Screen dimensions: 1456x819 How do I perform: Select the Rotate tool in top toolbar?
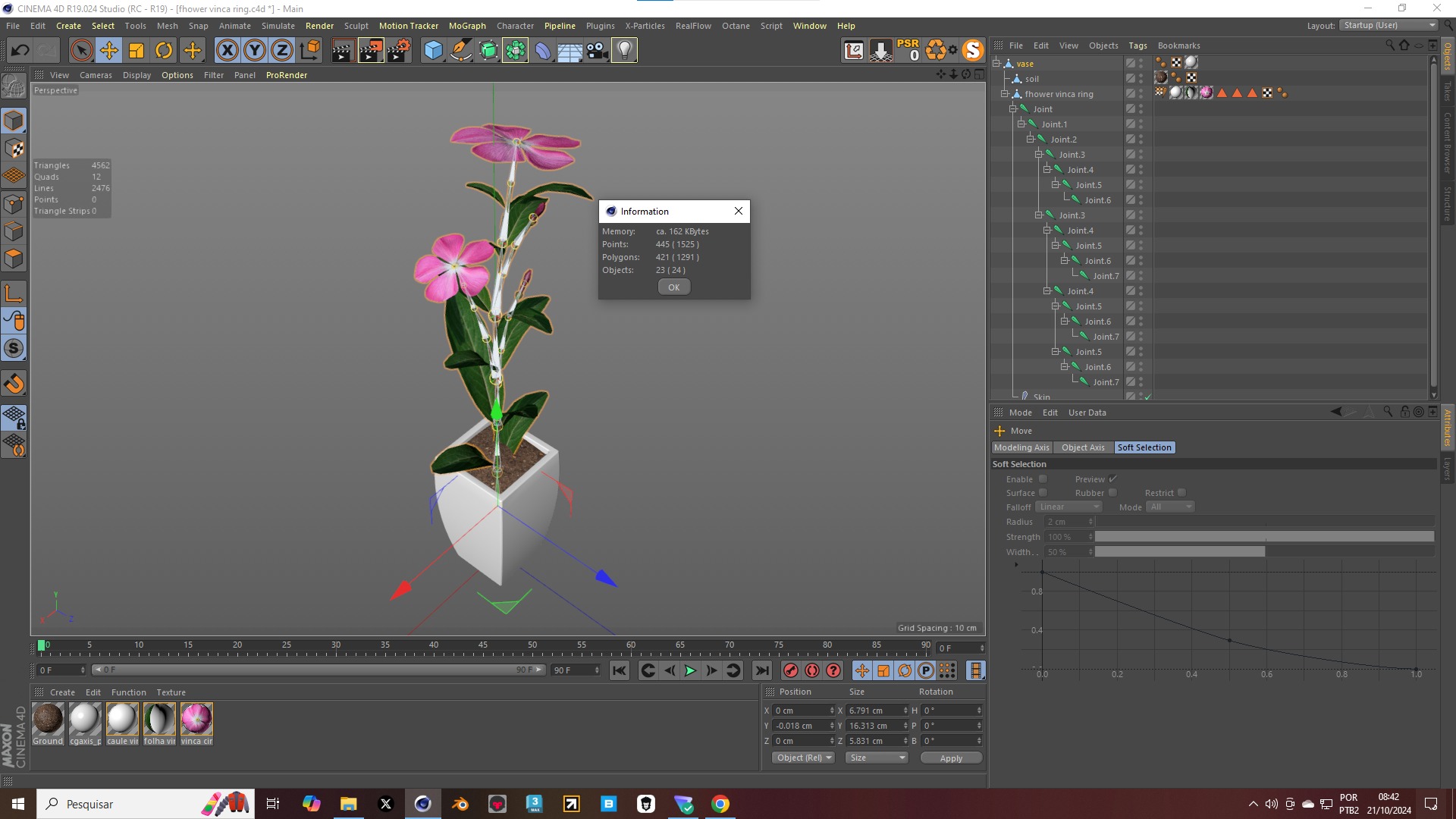(x=164, y=51)
